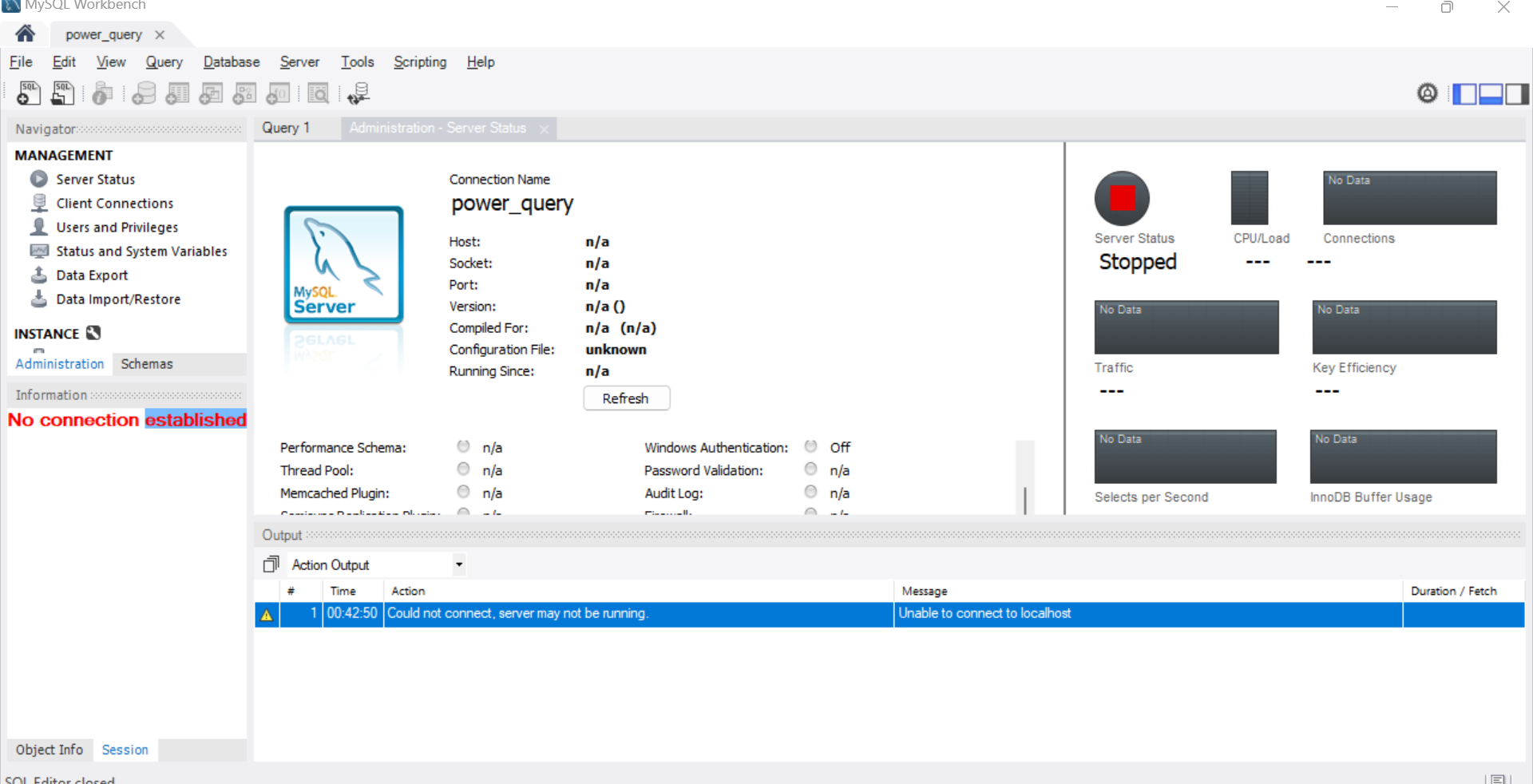The width and height of the screenshot is (1533, 784).
Task: Click the create new view icon
Action: (x=211, y=93)
